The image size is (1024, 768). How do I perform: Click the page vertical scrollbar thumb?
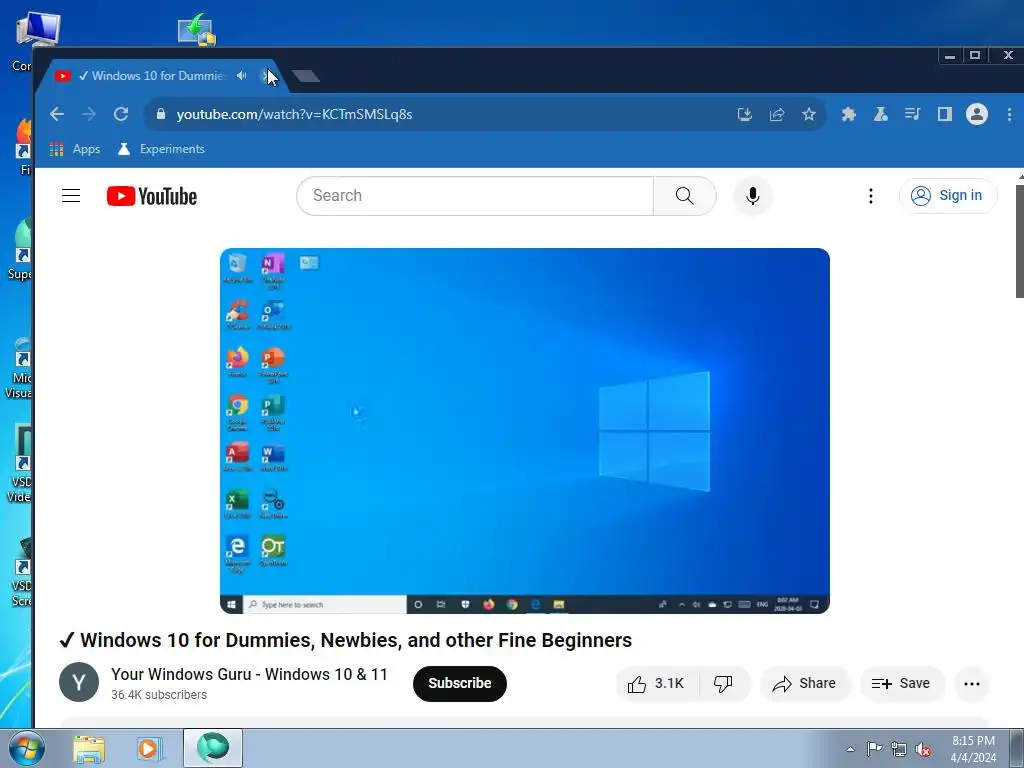pos(1019,242)
